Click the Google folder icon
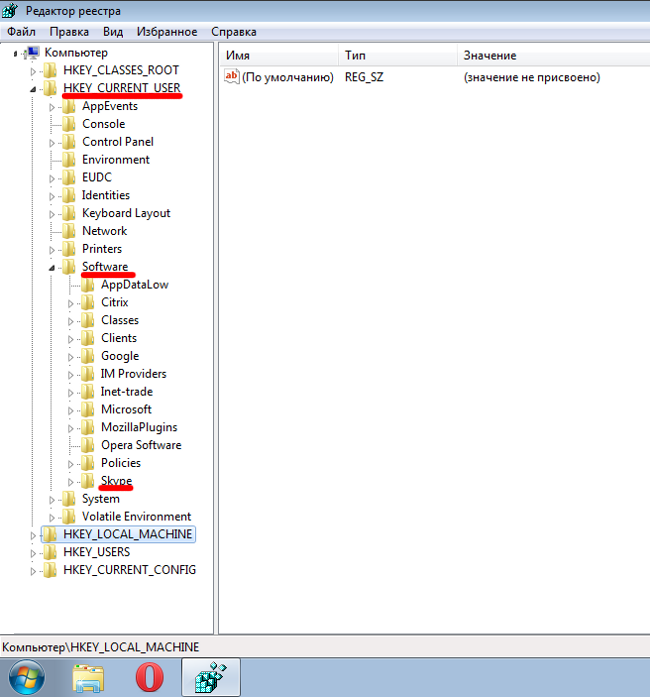 [x=88, y=356]
